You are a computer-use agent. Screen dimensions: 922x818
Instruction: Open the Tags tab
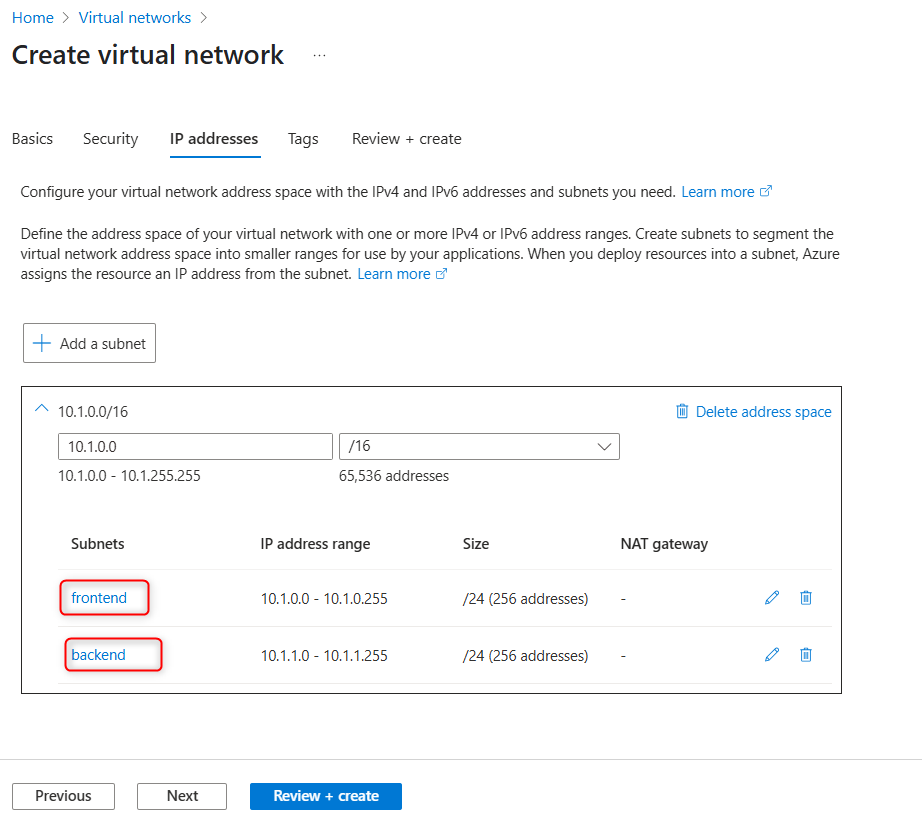click(x=303, y=139)
